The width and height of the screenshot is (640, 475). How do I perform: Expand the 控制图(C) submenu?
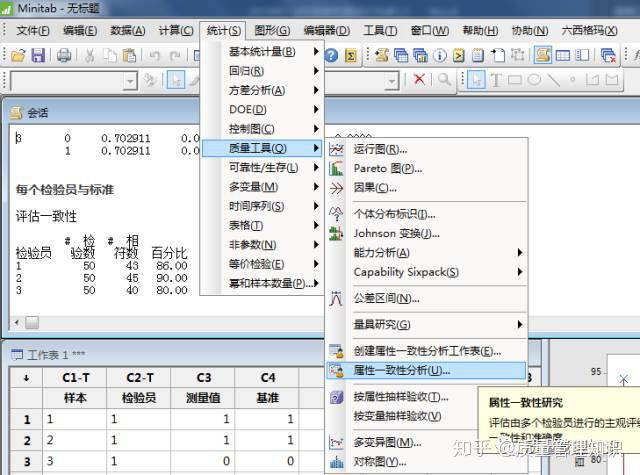coord(262,129)
